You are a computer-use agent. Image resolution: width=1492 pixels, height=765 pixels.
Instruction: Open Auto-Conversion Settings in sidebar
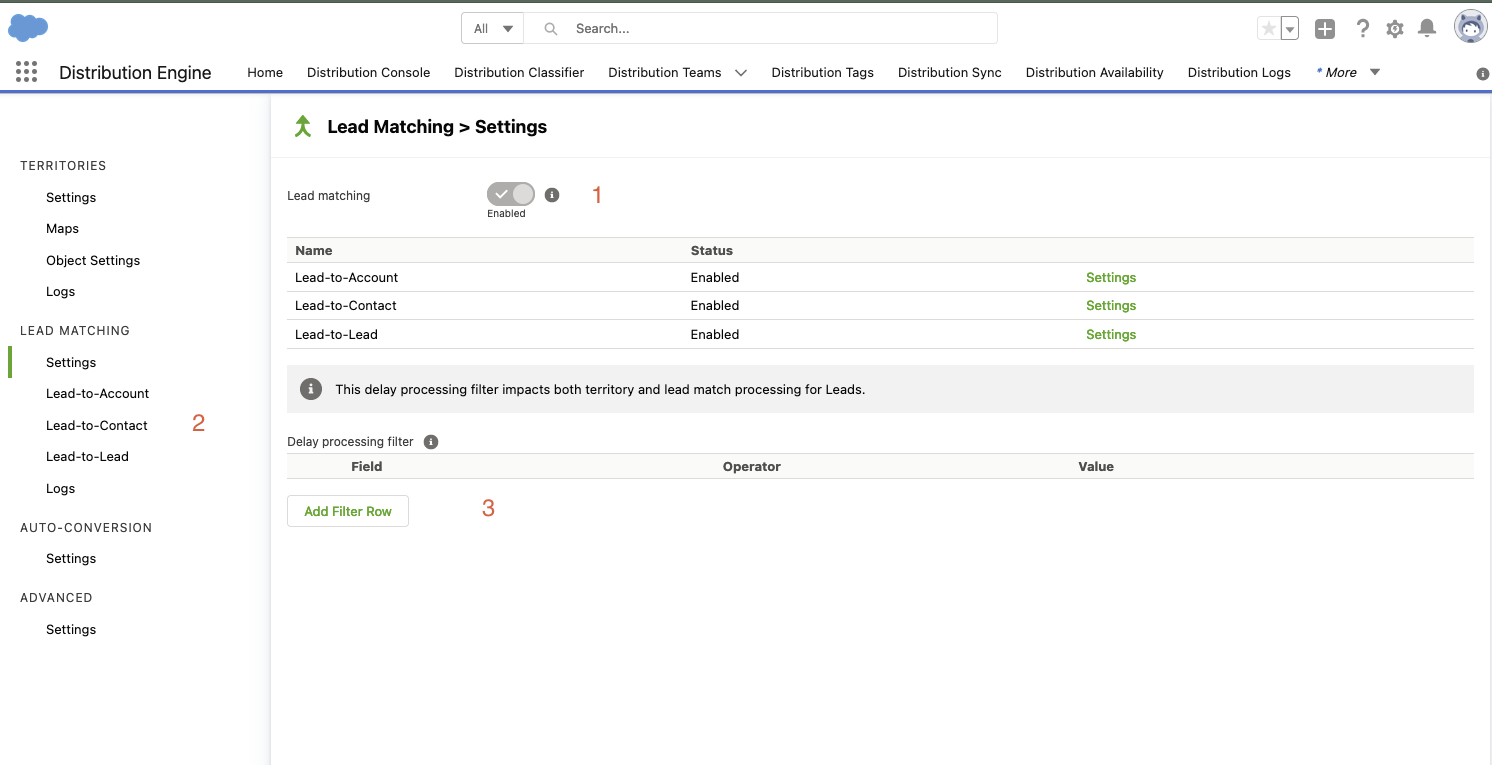click(71, 558)
